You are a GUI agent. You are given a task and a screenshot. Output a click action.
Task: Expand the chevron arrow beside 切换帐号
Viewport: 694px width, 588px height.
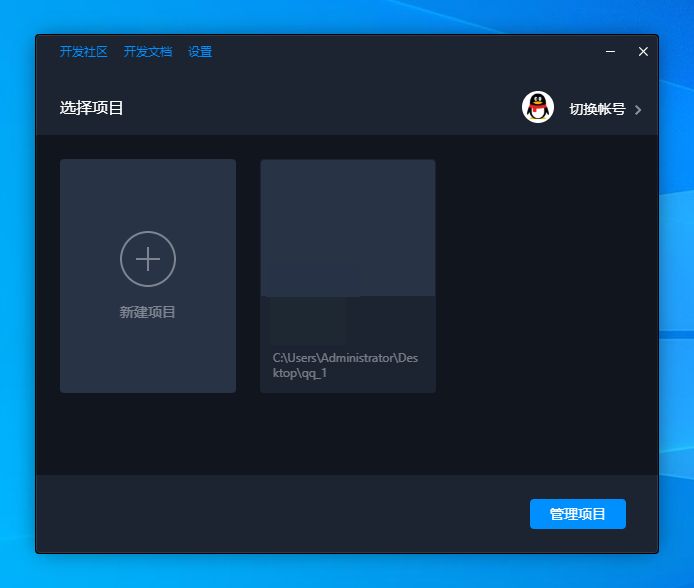point(638,110)
